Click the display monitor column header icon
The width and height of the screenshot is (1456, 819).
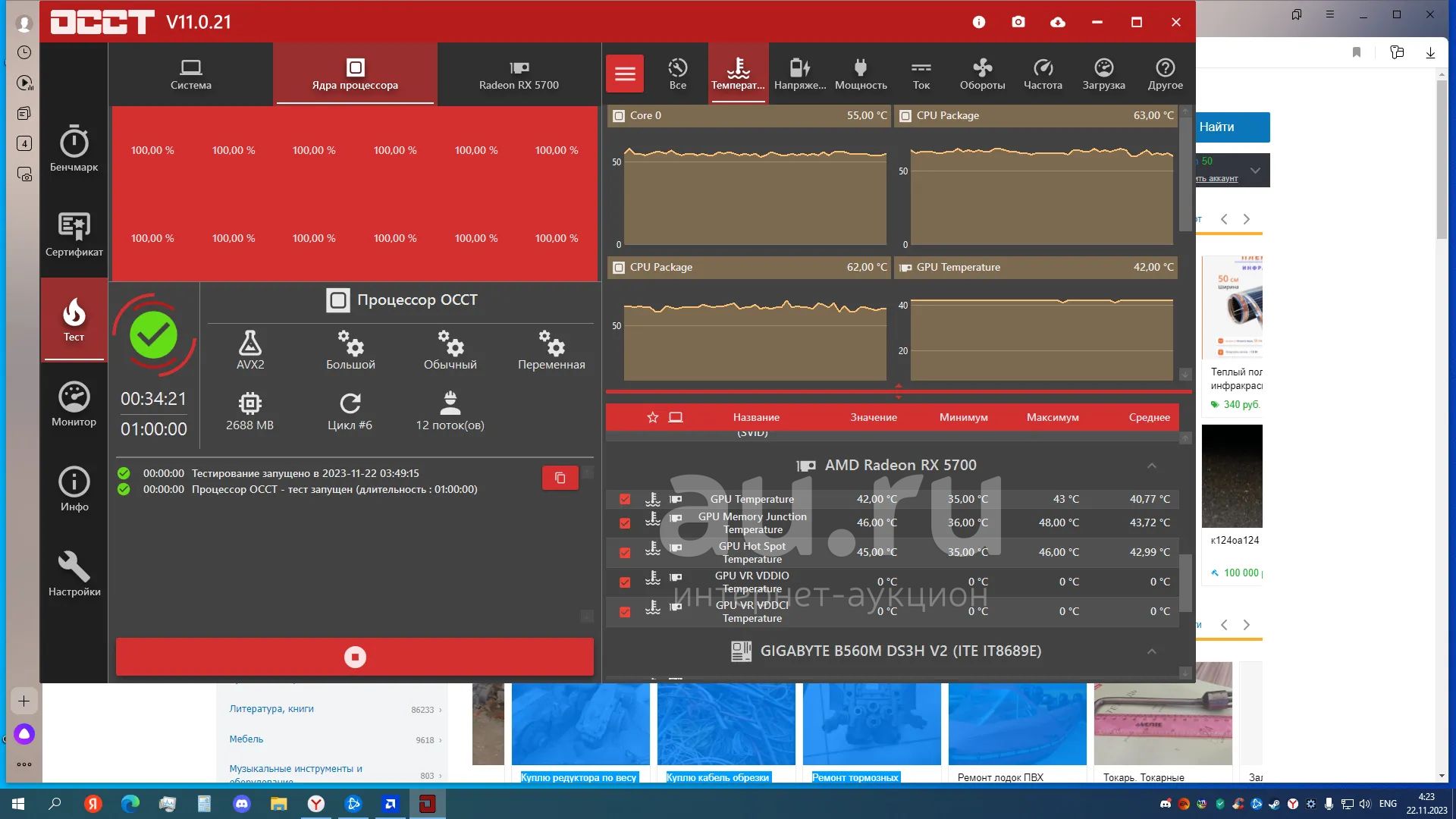(x=676, y=417)
